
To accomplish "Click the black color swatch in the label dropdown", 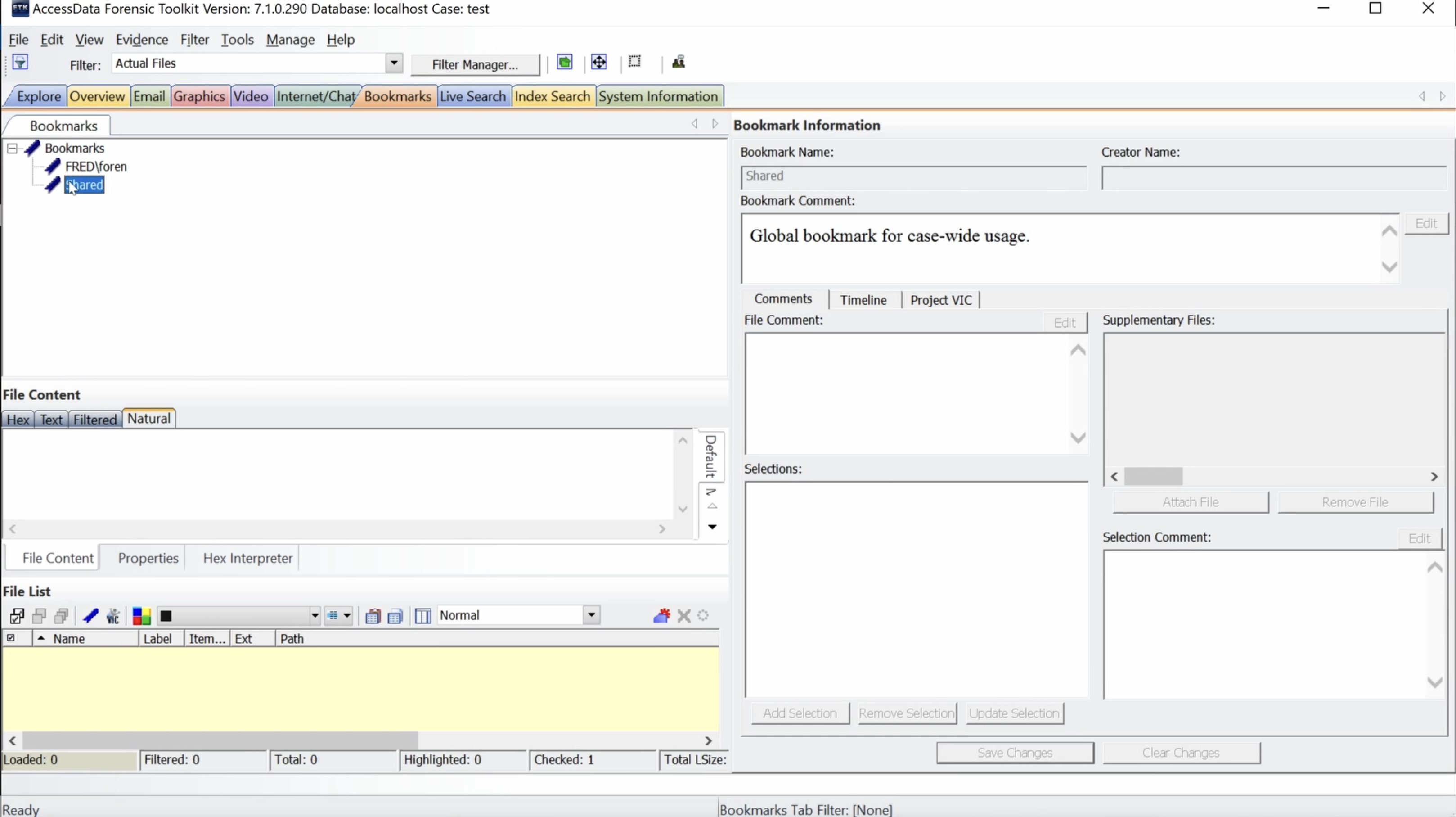I will pos(166,616).
